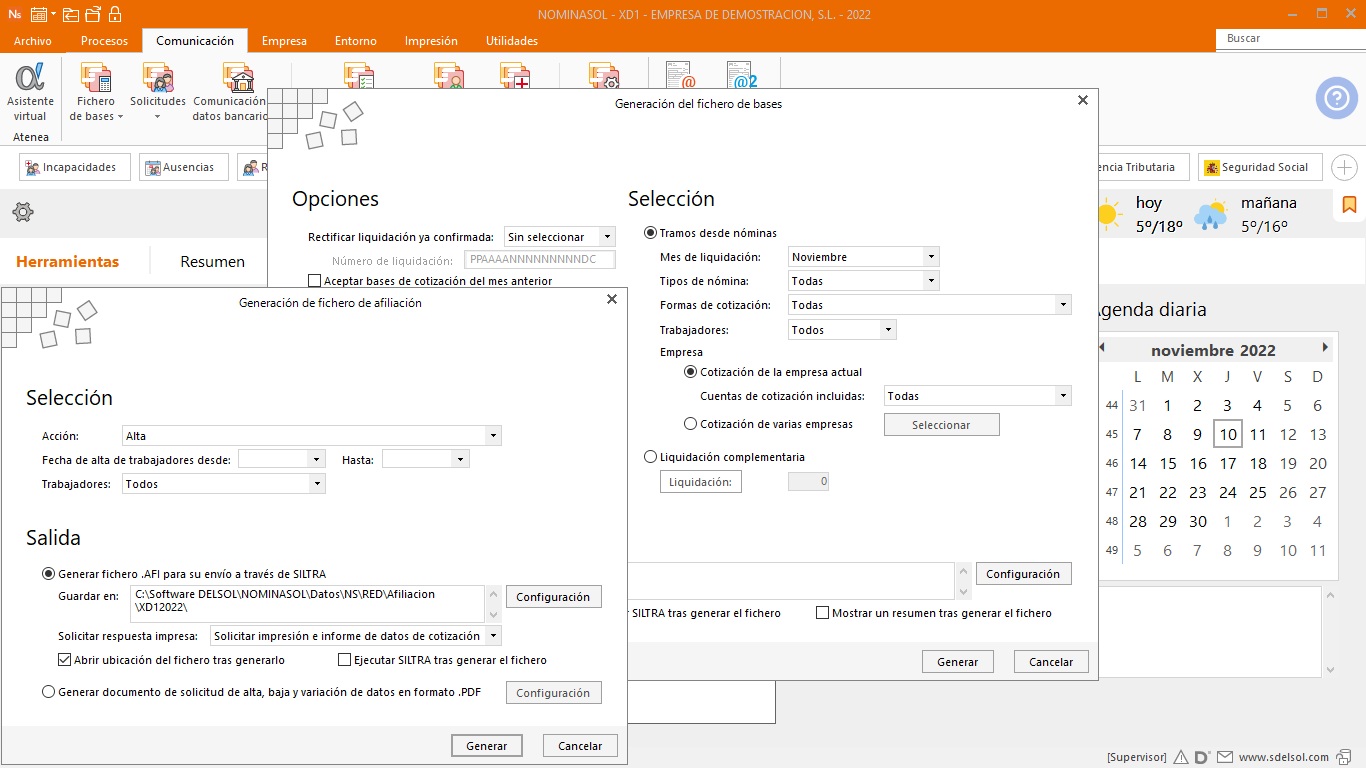1366x768 pixels.
Task: Open the help question mark icon
Action: pyautogui.click(x=1336, y=98)
